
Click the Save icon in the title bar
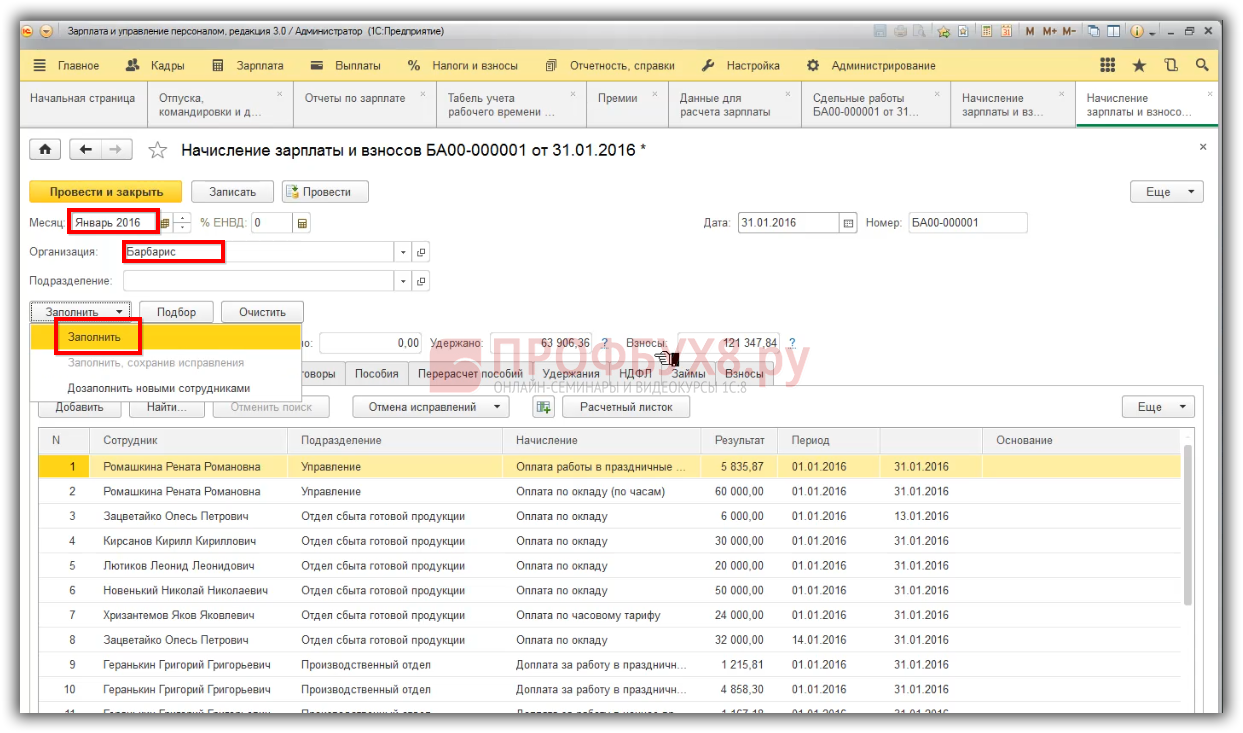point(880,32)
